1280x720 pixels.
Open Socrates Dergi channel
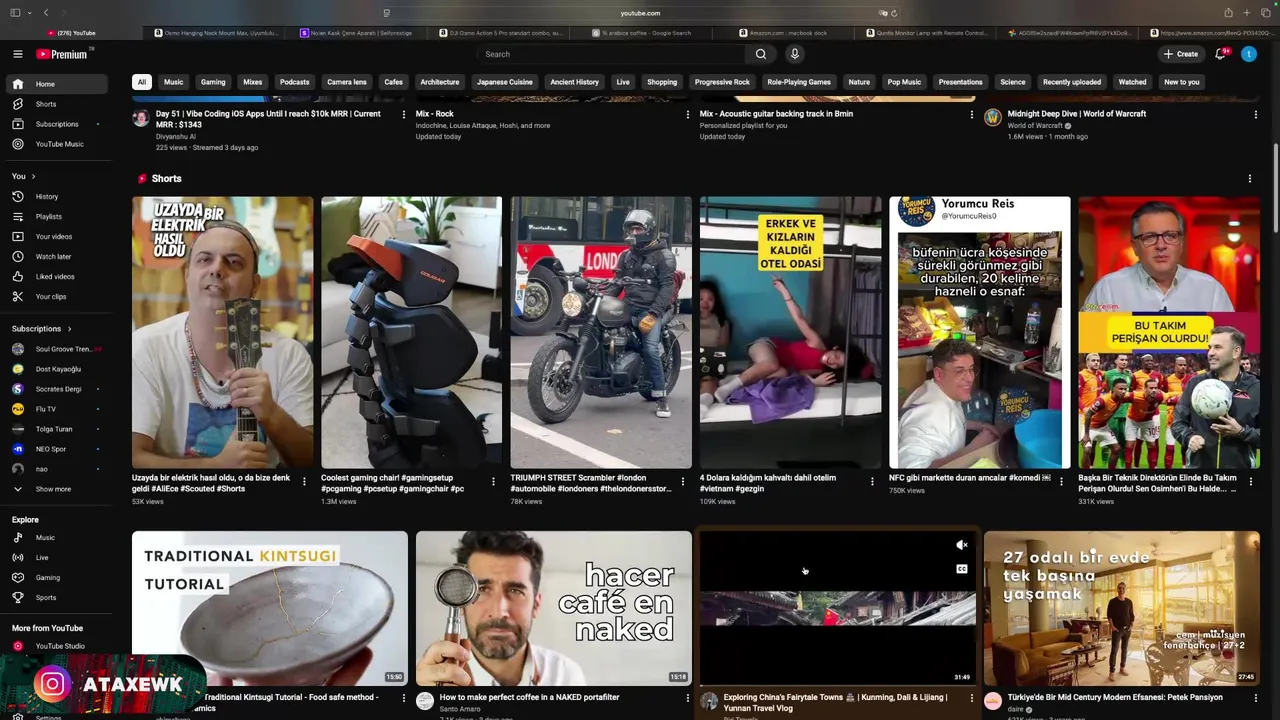[57, 389]
